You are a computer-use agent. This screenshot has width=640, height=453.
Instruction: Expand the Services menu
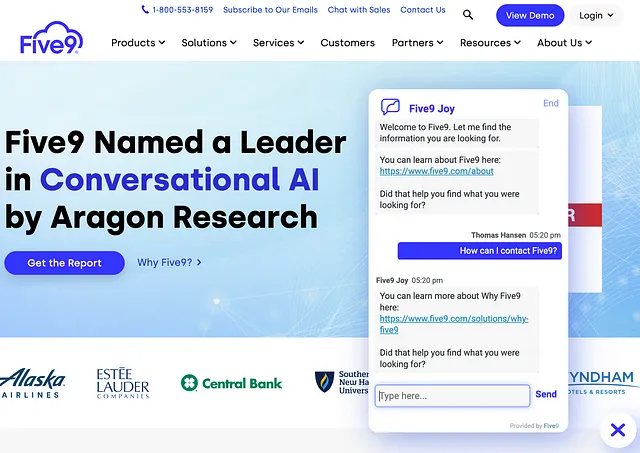pyautogui.click(x=278, y=42)
